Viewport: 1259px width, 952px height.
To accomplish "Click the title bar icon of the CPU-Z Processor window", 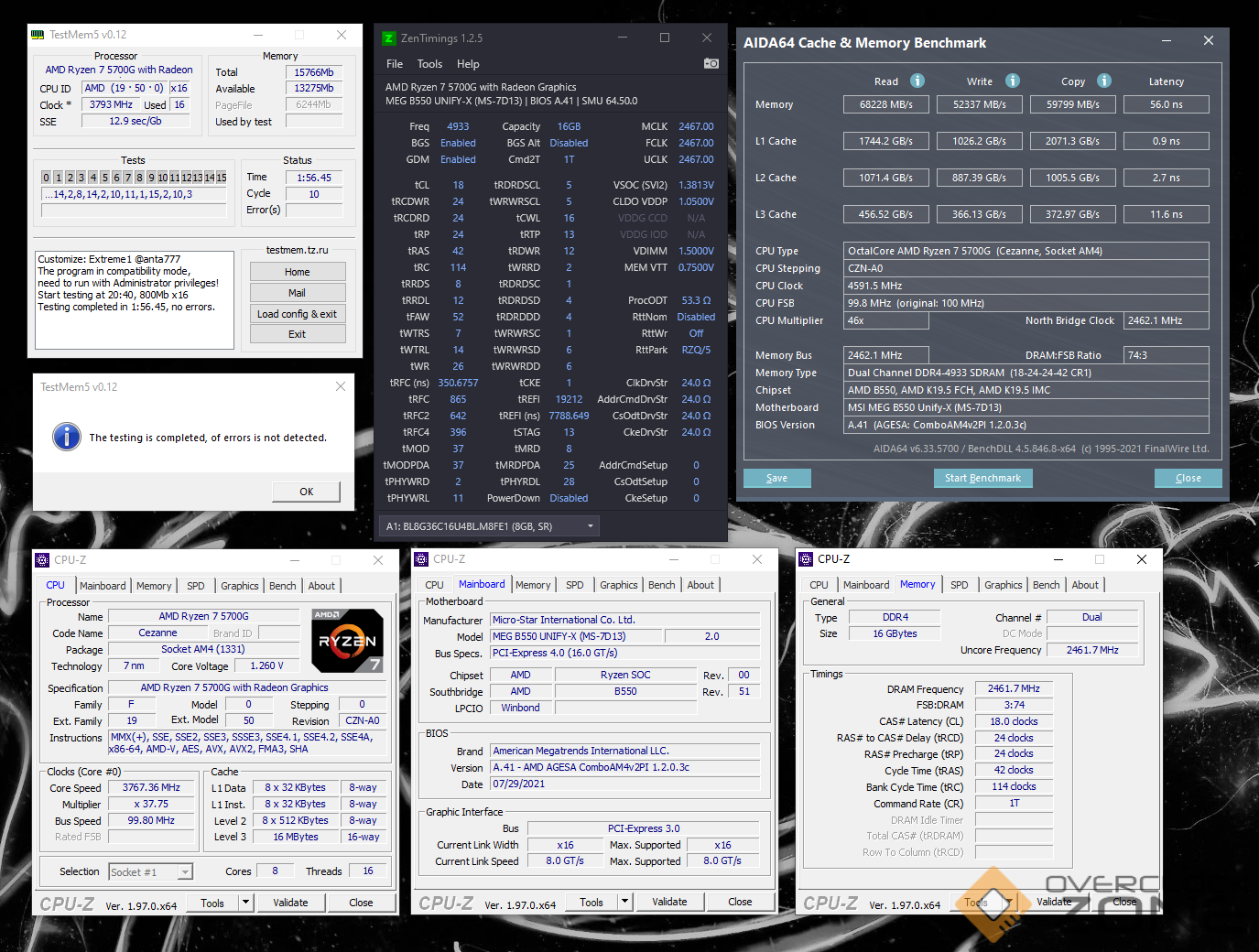I will point(42,560).
